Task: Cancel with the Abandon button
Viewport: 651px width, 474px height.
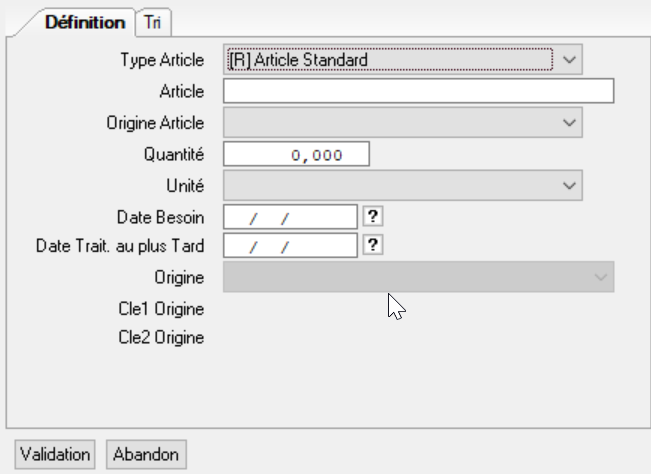Action: pyautogui.click(x=146, y=454)
